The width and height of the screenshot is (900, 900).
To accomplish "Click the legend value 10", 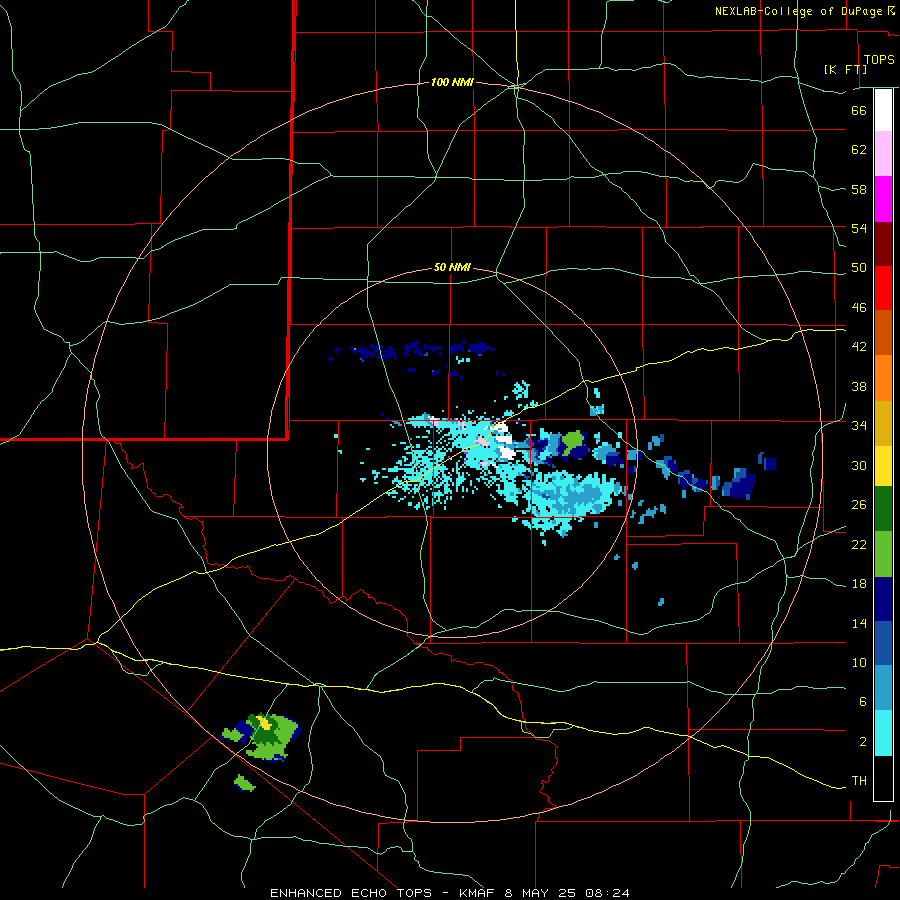I will 859,663.
